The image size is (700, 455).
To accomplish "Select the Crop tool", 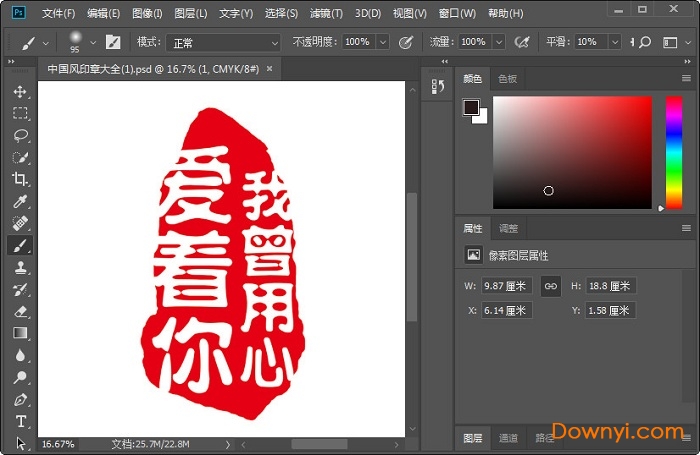I will (x=20, y=179).
